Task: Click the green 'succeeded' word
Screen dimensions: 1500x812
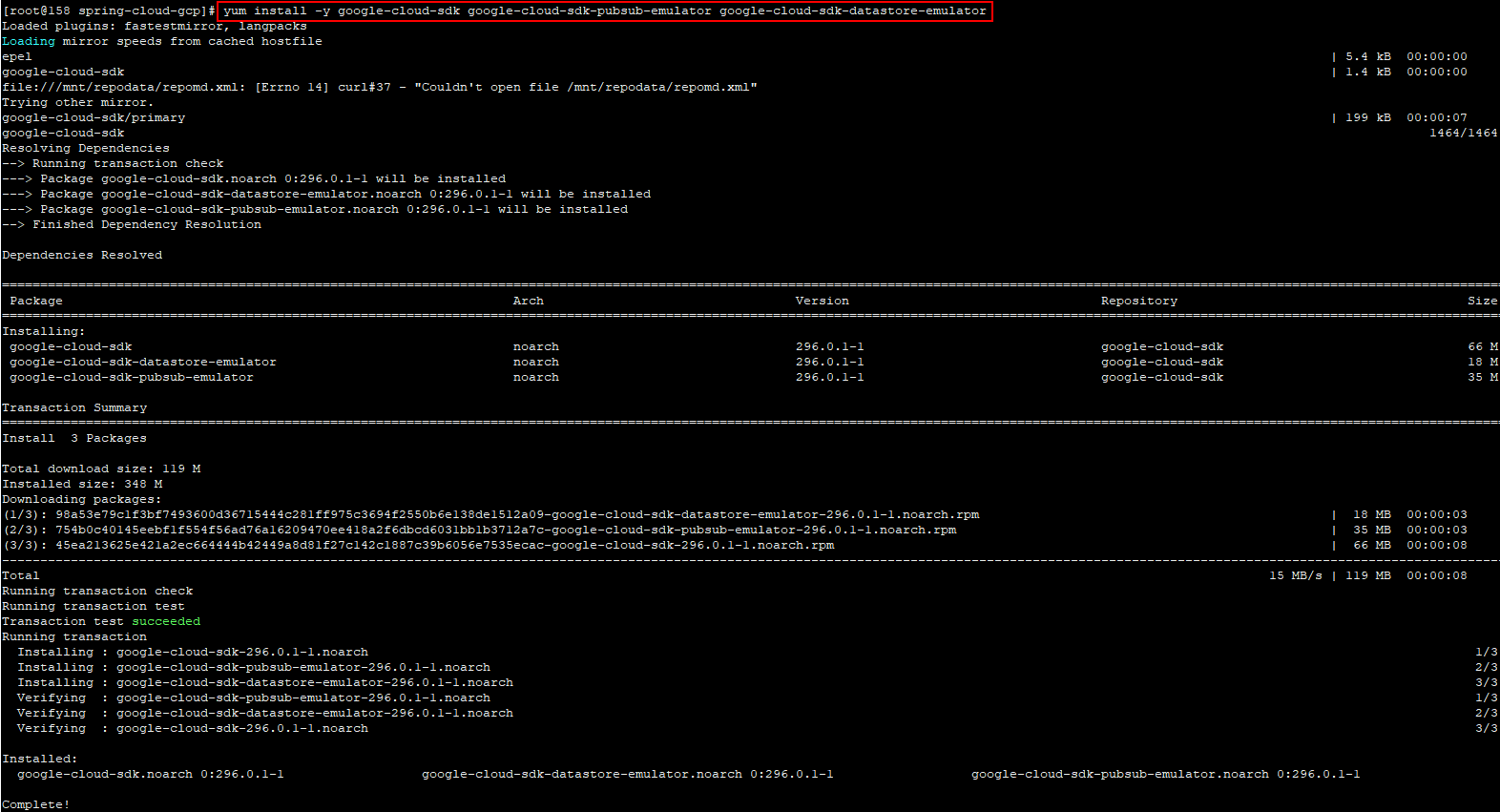Action: [166, 622]
